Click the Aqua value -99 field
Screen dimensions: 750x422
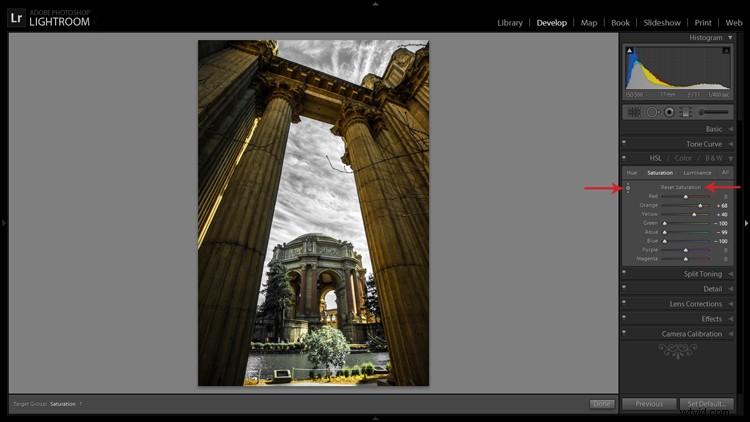pyautogui.click(x=722, y=232)
